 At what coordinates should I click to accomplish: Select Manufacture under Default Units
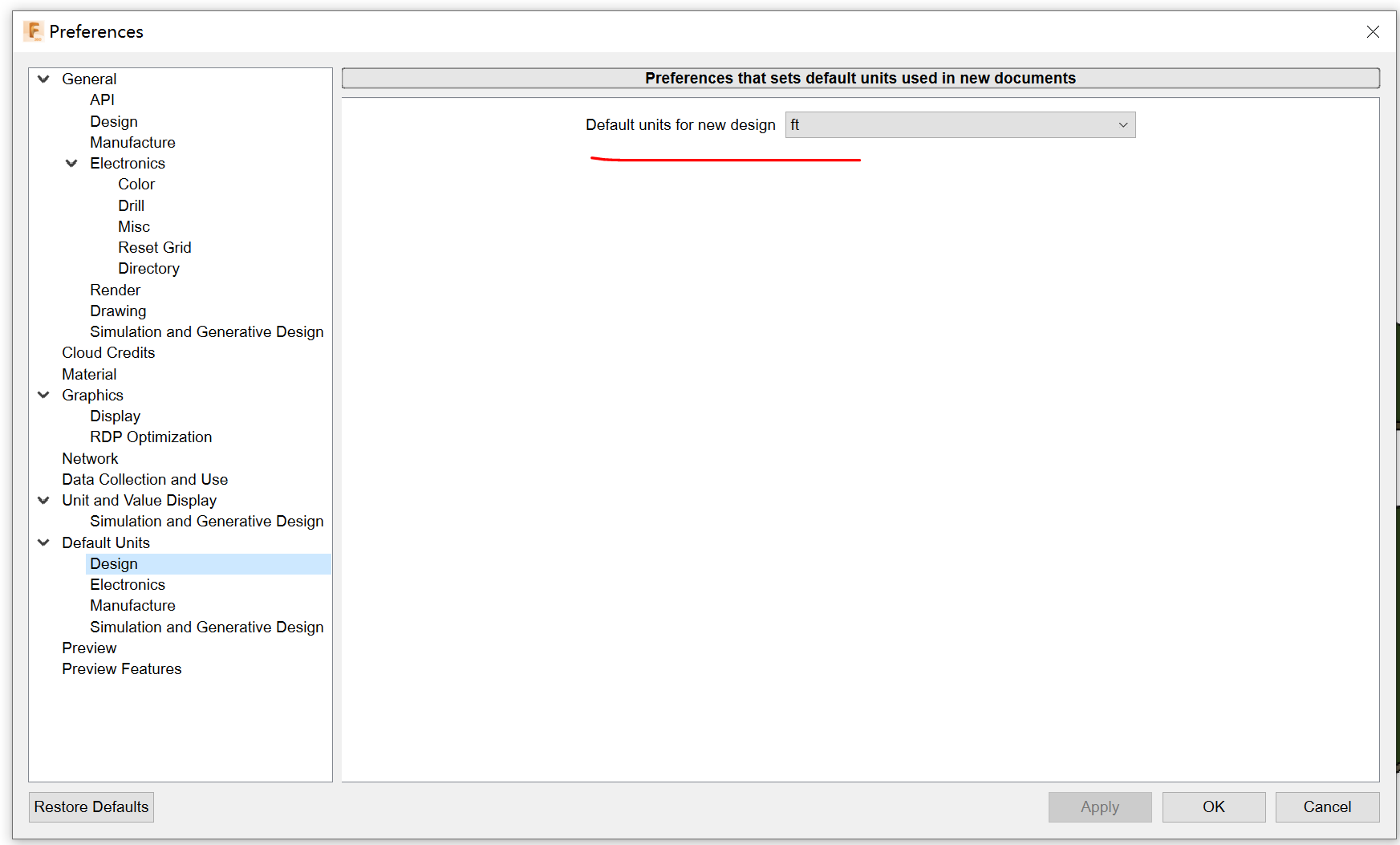(x=132, y=605)
